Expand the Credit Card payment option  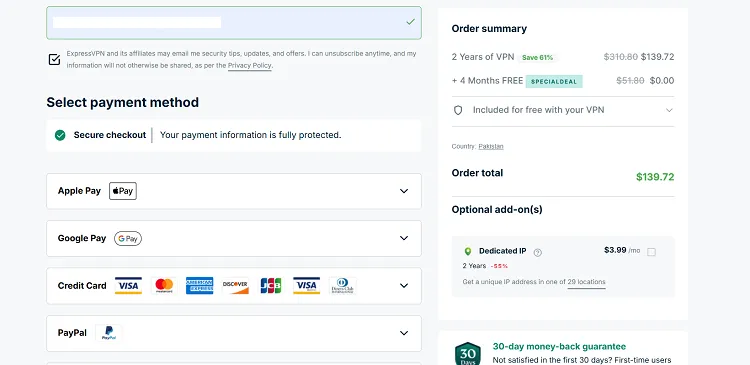[234, 286]
